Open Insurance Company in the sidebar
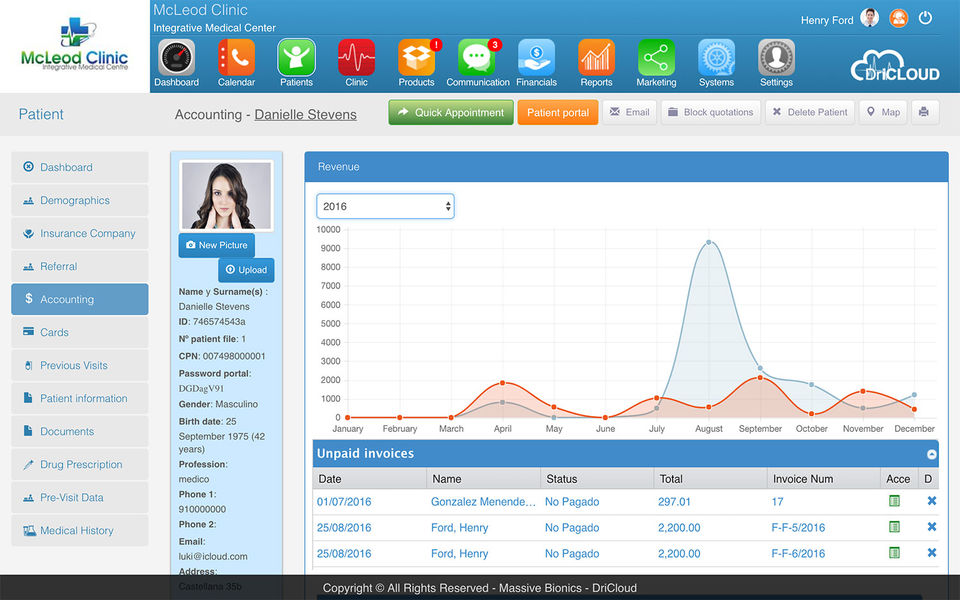960x600 pixels. [x=80, y=233]
